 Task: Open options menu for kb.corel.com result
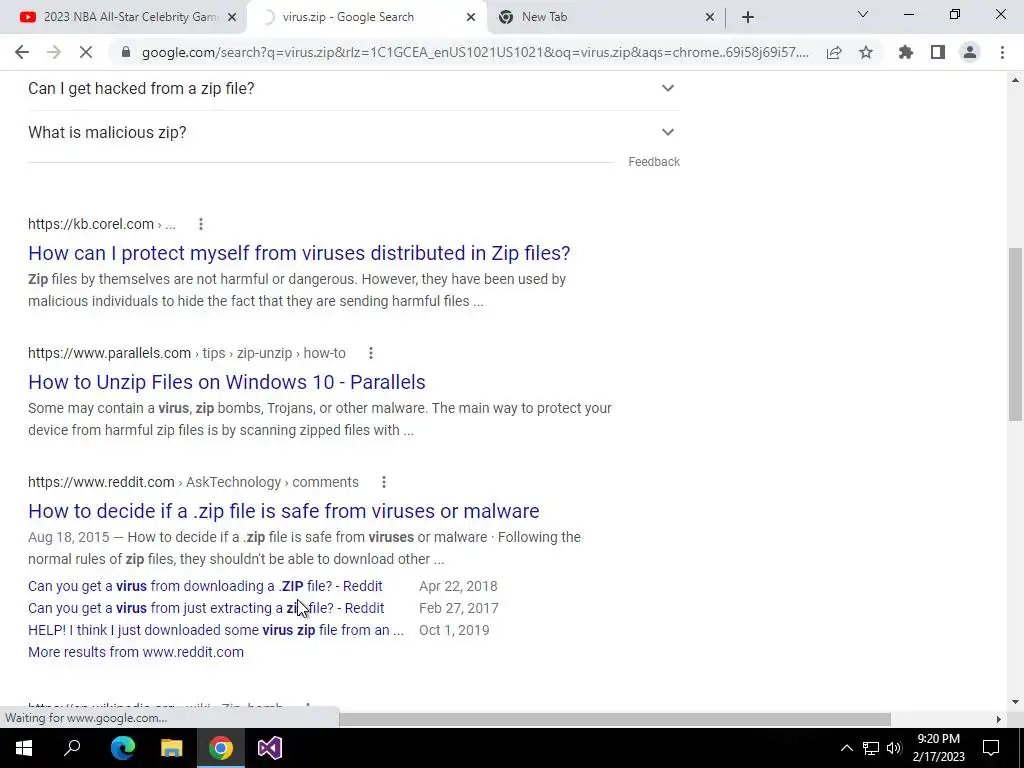(x=200, y=224)
